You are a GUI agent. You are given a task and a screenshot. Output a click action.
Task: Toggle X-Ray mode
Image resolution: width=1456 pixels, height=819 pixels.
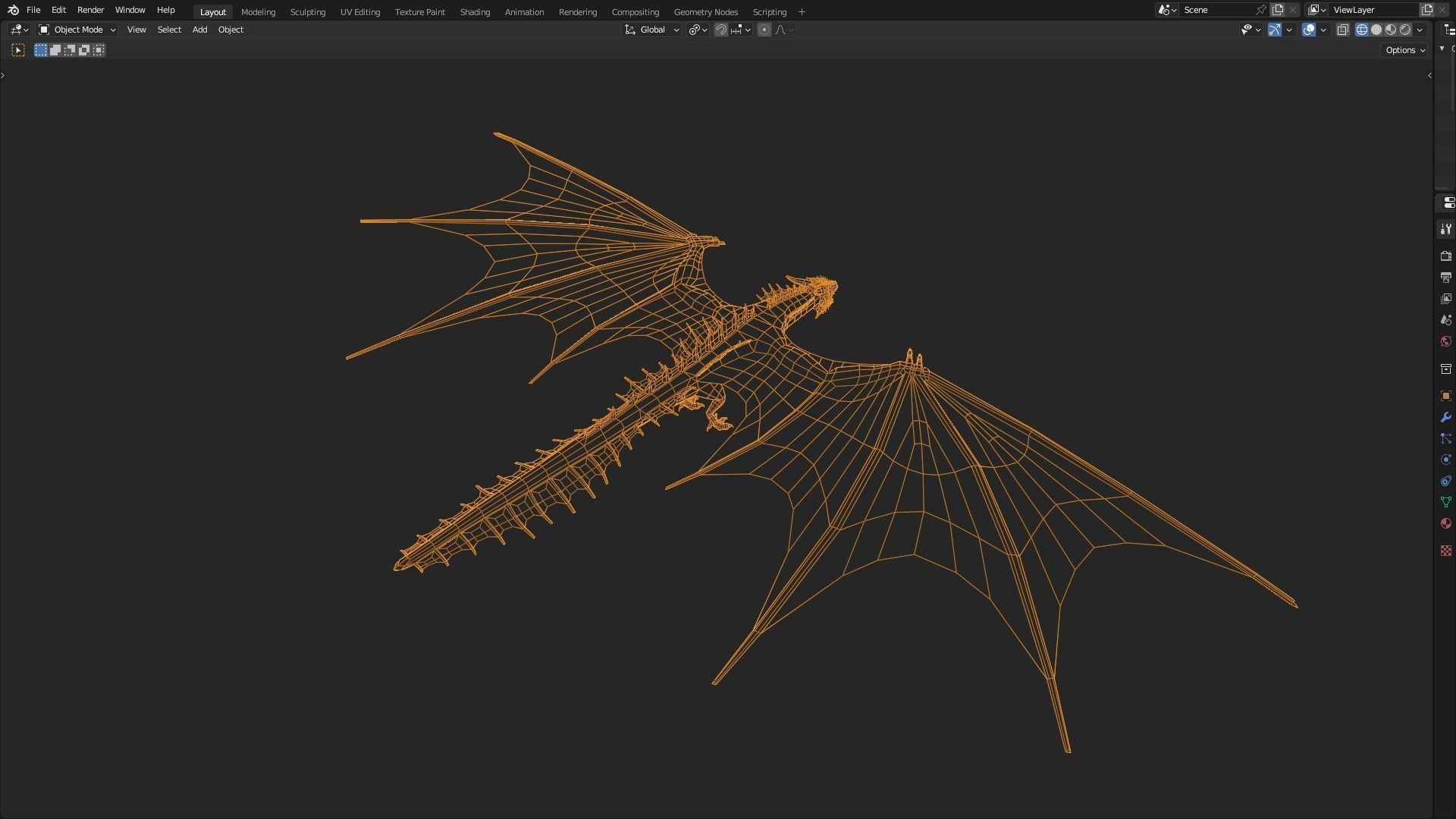pos(1343,30)
